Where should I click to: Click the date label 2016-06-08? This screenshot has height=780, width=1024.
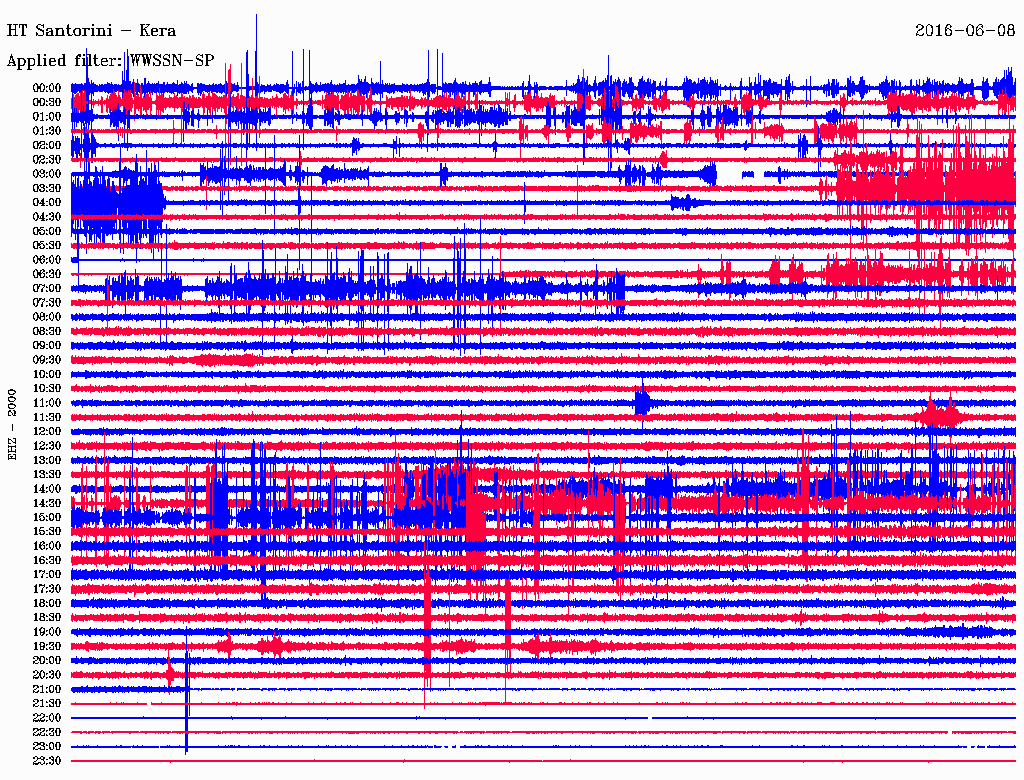pyautogui.click(x=965, y=30)
